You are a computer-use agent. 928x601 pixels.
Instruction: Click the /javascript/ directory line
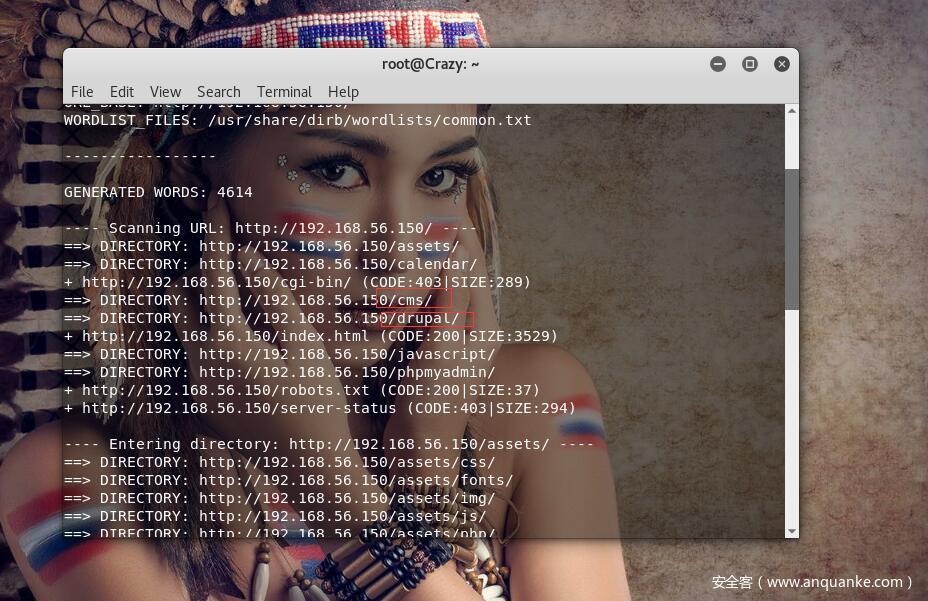(x=279, y=354)
